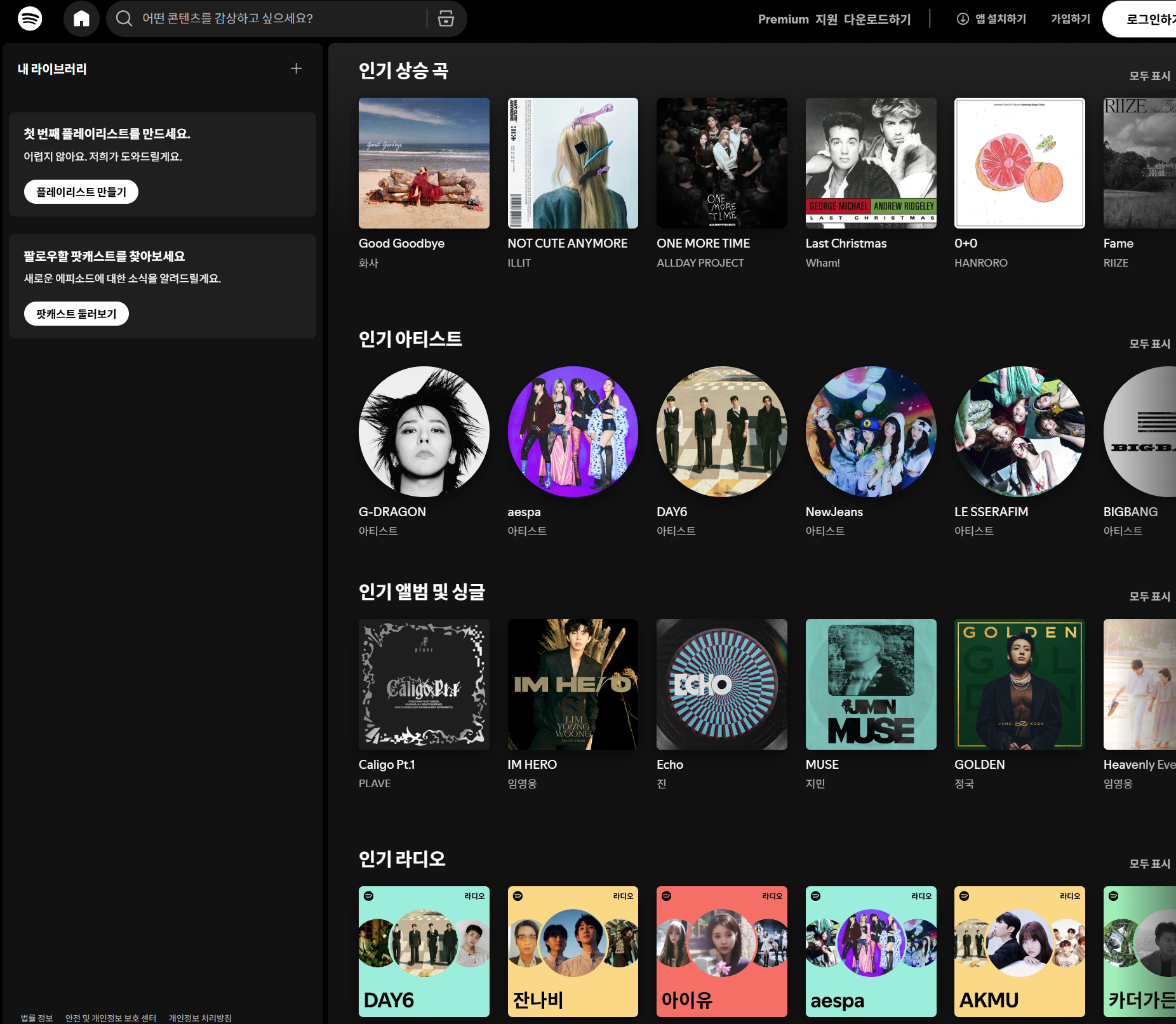Open the 인기 라디오 heading
This screenshot has height=1024, width=1176.
[x=402, y=859]
